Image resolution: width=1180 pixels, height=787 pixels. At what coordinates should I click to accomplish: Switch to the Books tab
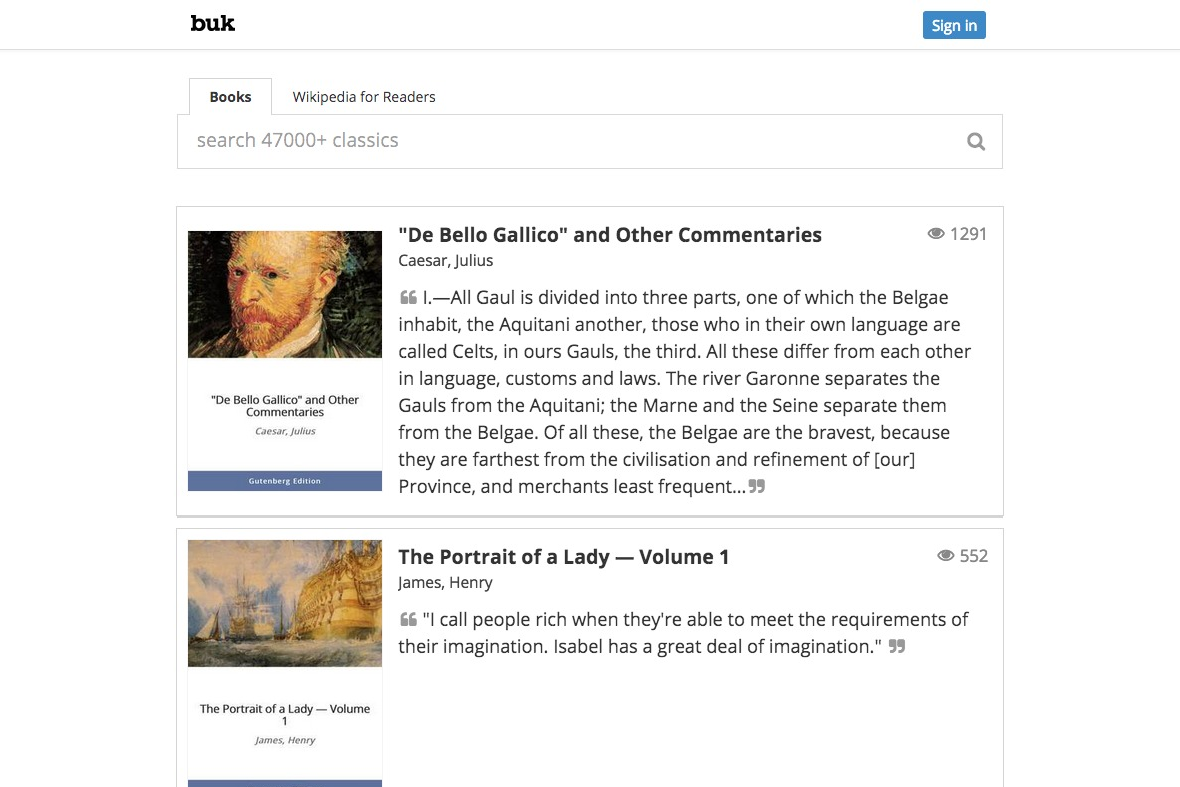point(230,97)
